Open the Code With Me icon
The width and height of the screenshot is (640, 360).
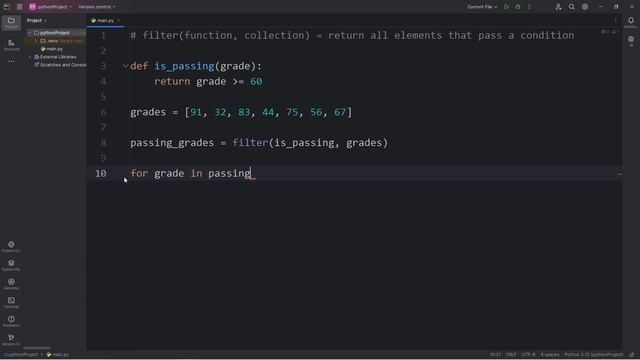tap(558, 7)
